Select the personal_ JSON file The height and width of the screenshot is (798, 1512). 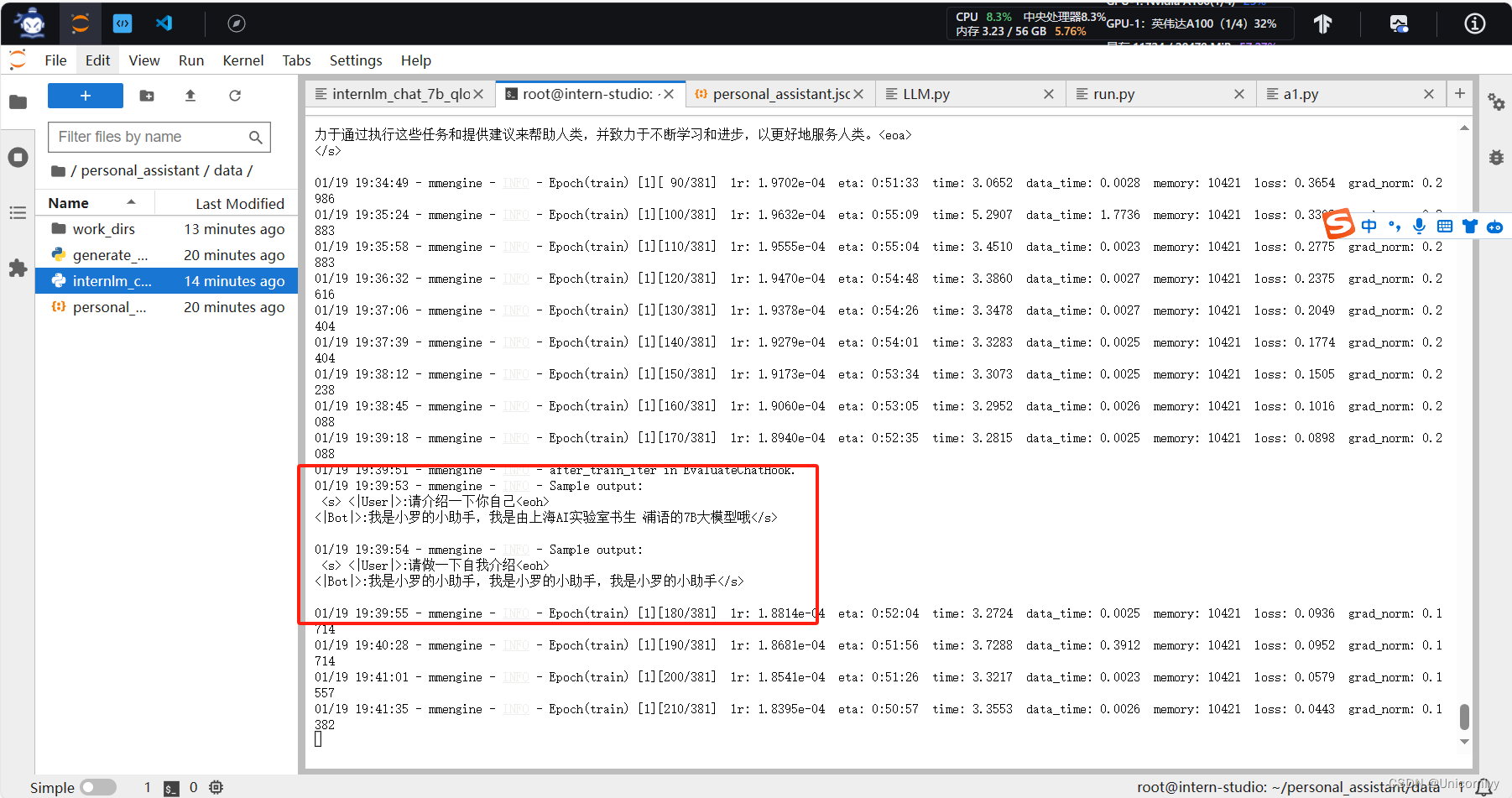[166, 307]
